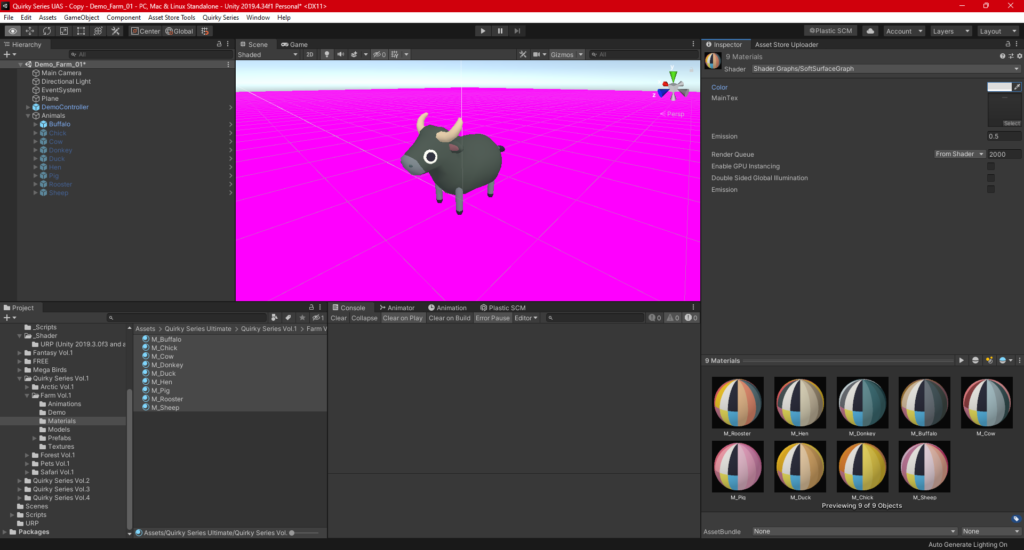
Task: Open the Quirky Series menu
Action: 220,18
